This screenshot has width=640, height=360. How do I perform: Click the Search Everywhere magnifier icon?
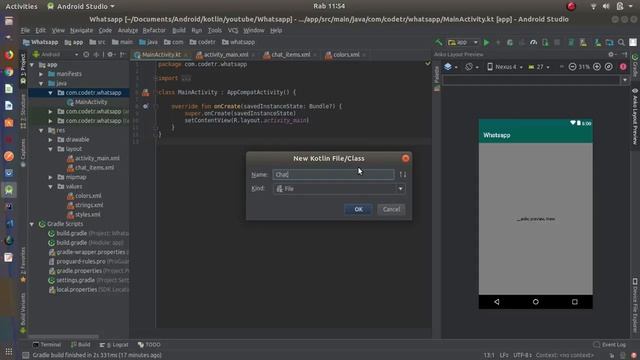pyautogui.click(x=621, y=42)
